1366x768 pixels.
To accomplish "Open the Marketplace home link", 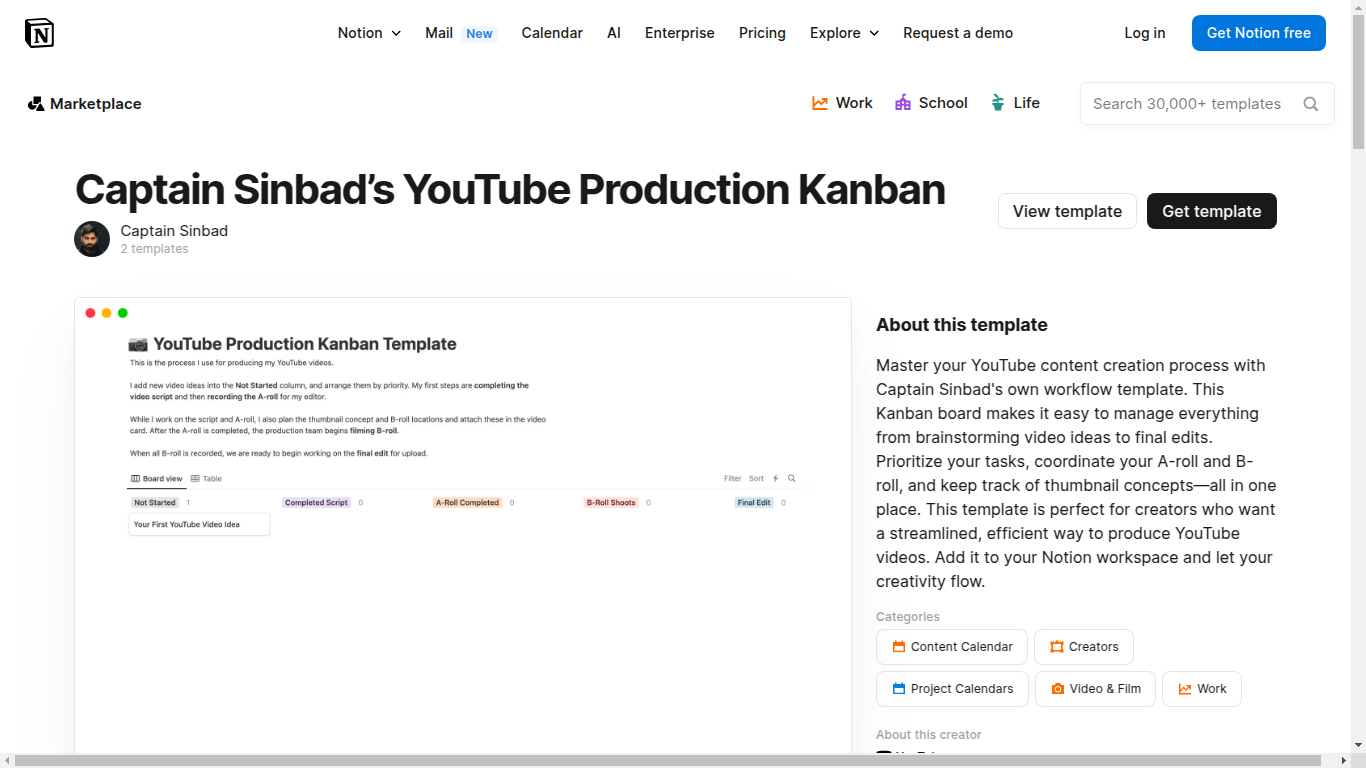I will click(85, 104).
